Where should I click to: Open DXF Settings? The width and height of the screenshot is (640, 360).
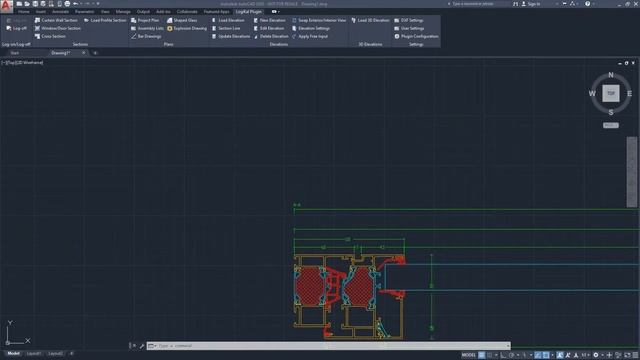408,20
